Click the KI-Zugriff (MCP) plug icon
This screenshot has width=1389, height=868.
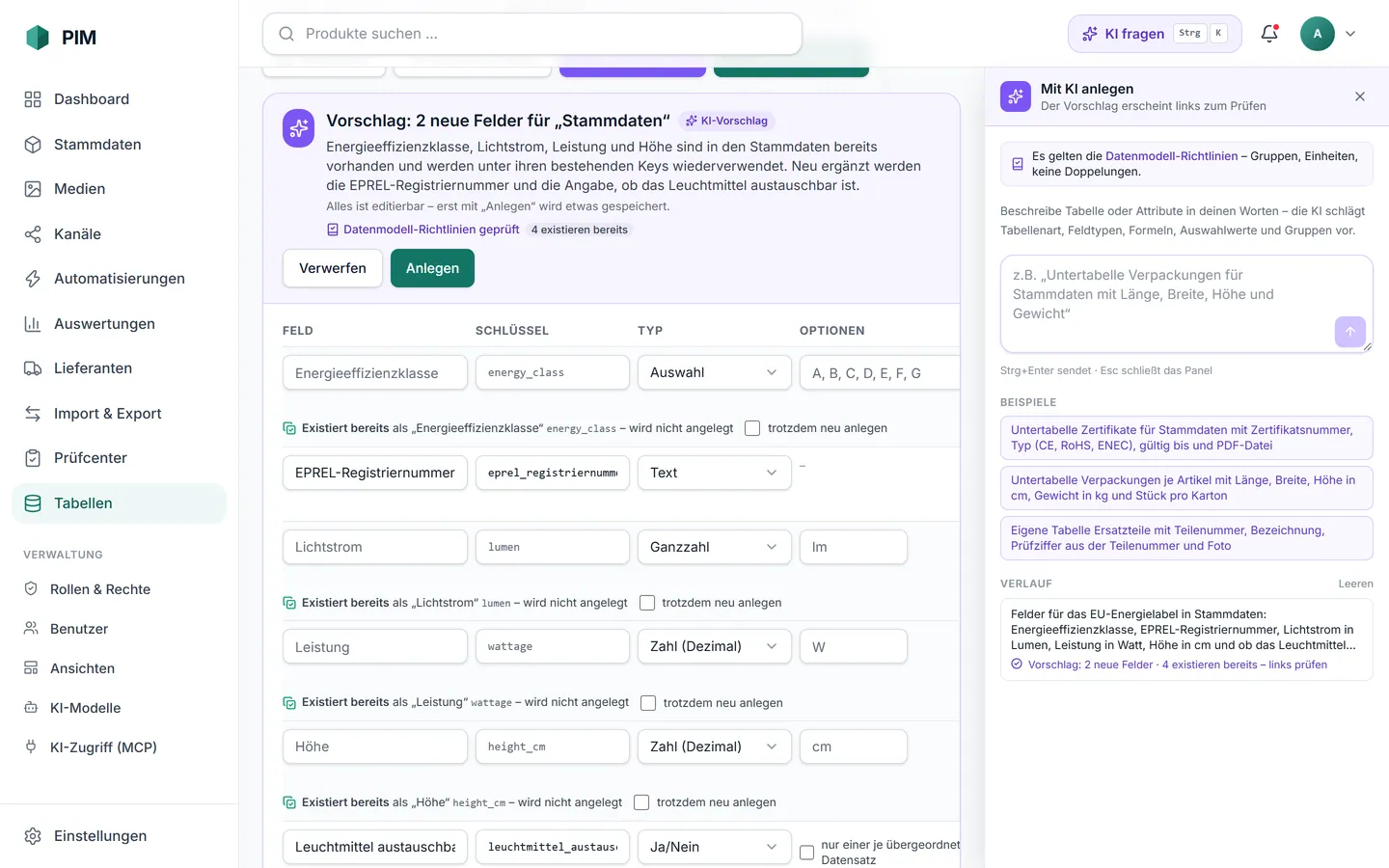point(31,747)
